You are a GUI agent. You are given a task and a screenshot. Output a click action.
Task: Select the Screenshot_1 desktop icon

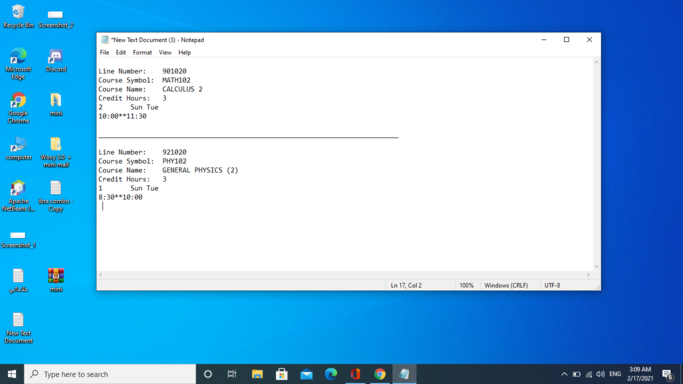click(x=18, y=239)
